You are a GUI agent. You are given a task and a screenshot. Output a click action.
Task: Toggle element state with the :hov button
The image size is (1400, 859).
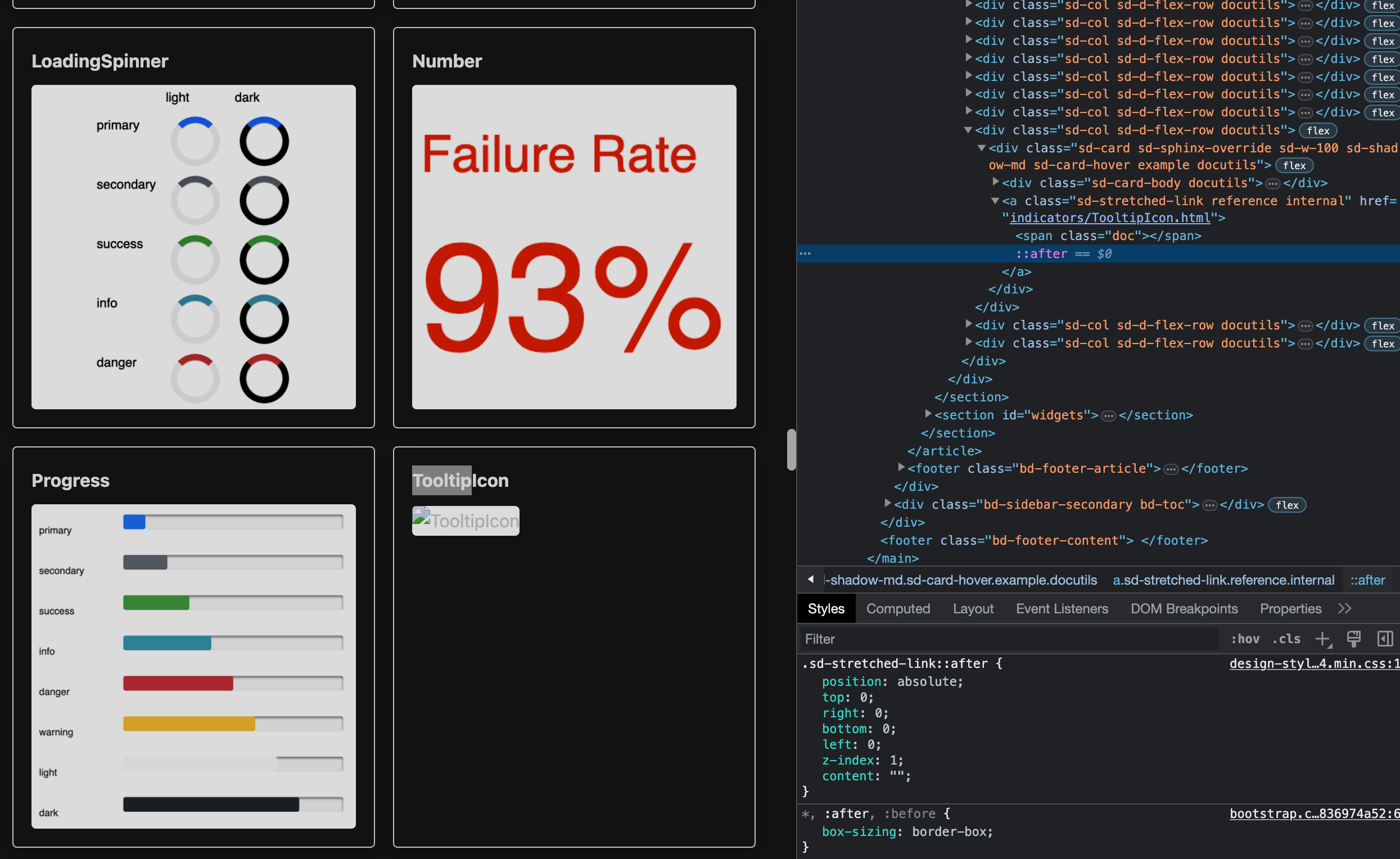pos(1245,639)
